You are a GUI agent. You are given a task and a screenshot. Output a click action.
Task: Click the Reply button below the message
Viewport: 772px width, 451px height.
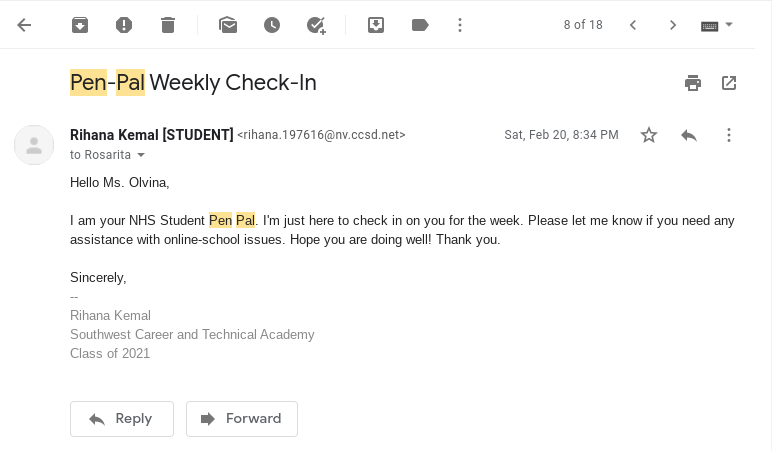122,419
